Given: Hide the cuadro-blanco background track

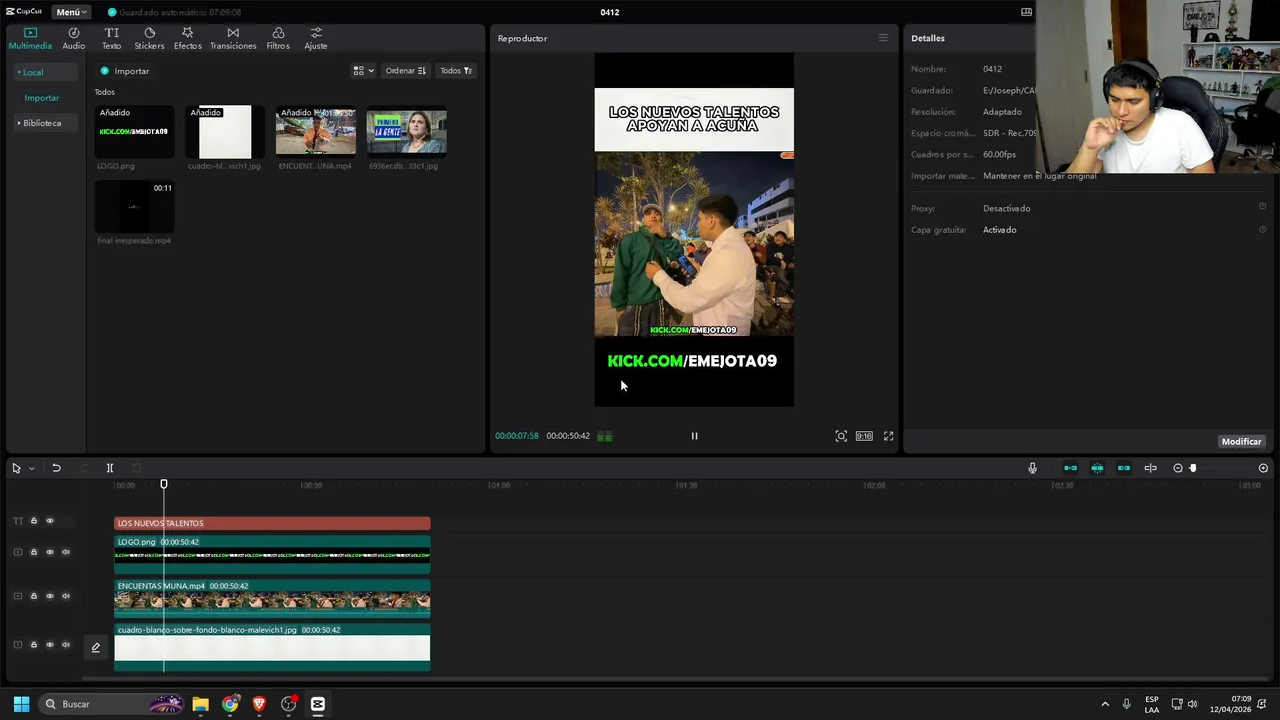Looking at the screenshot, I should pyautogui.click(x=49, y=645).
